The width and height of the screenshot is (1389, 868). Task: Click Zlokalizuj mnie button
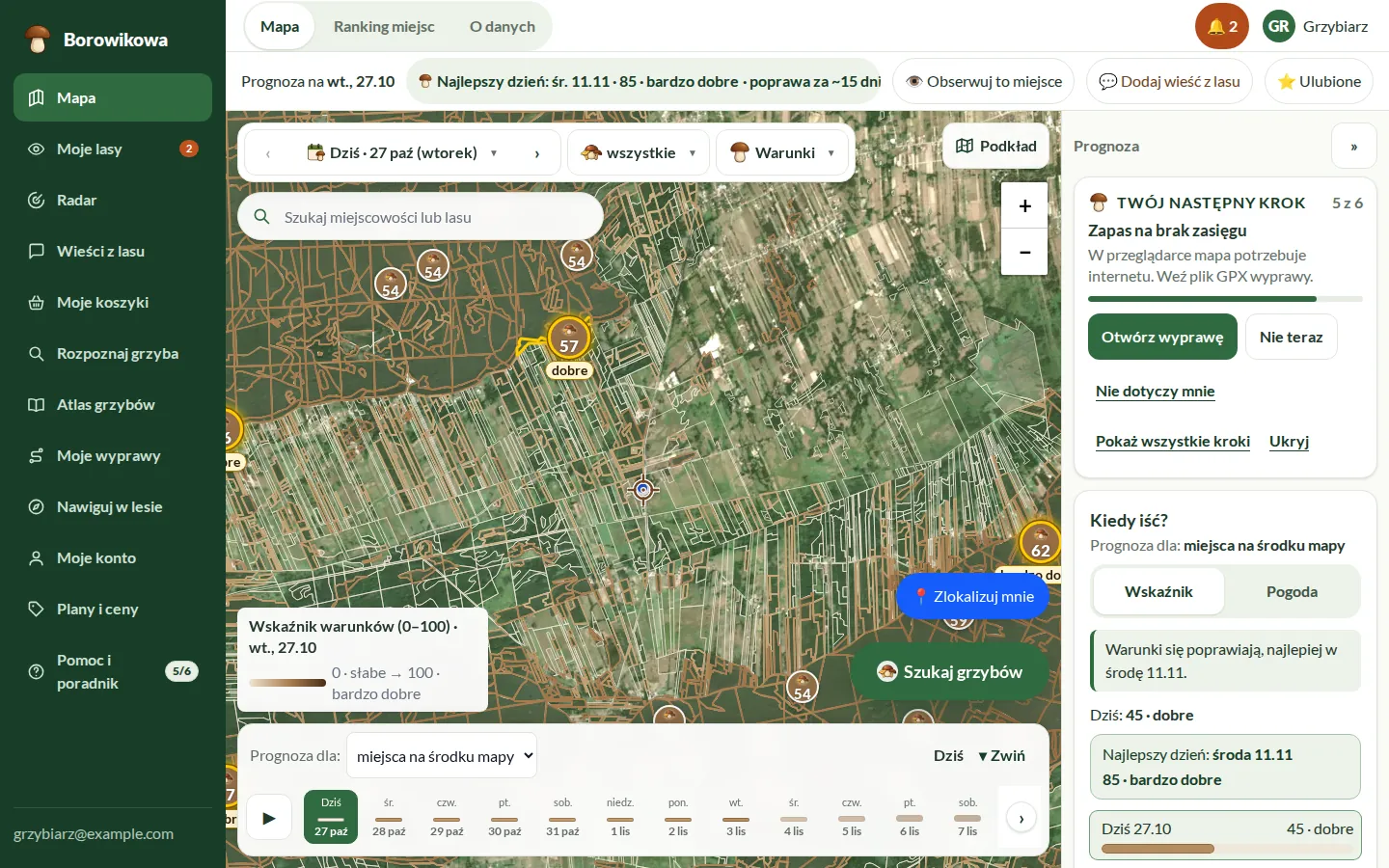point(972,596)
